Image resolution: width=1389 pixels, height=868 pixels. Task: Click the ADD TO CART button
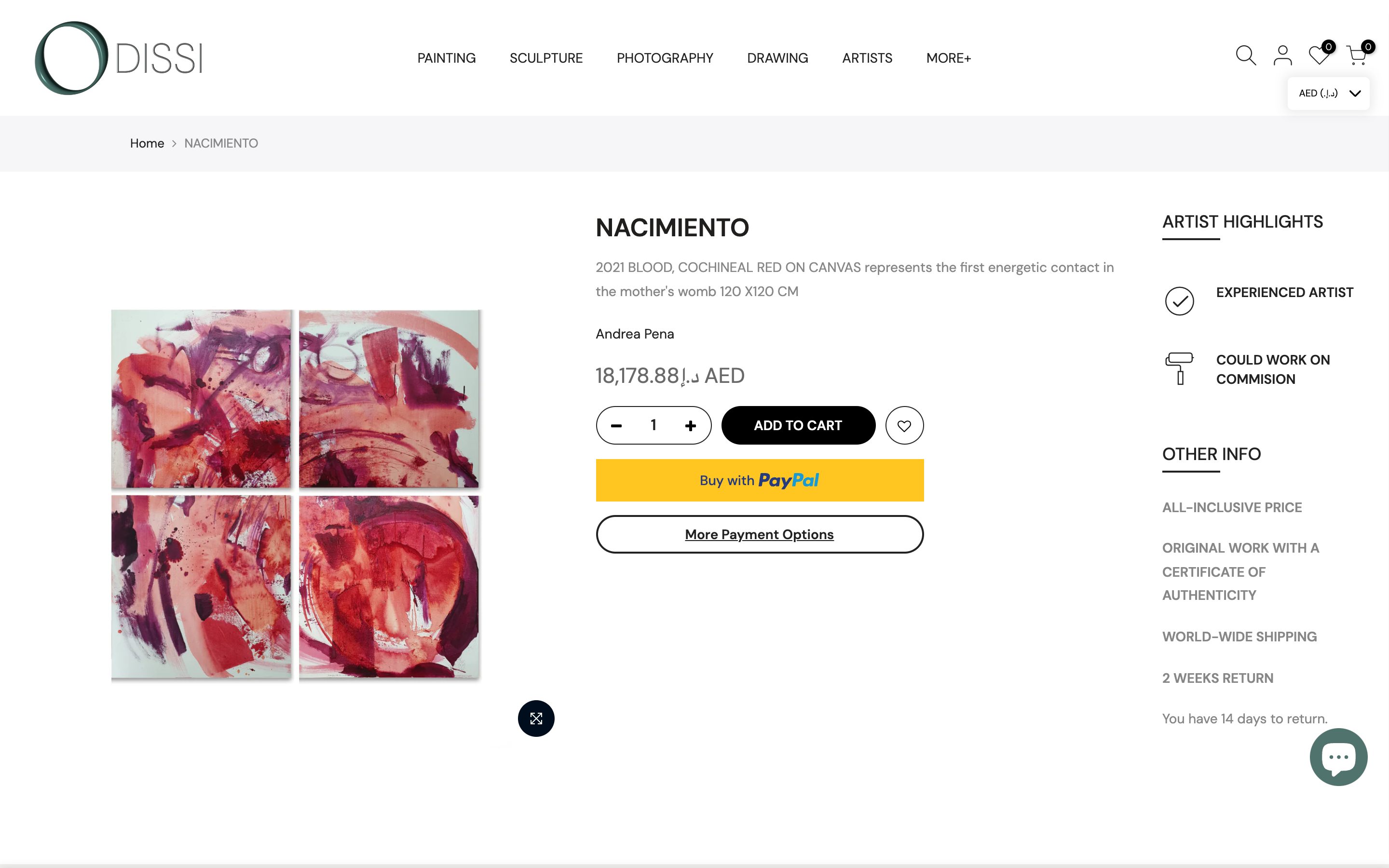click(798, 425)
